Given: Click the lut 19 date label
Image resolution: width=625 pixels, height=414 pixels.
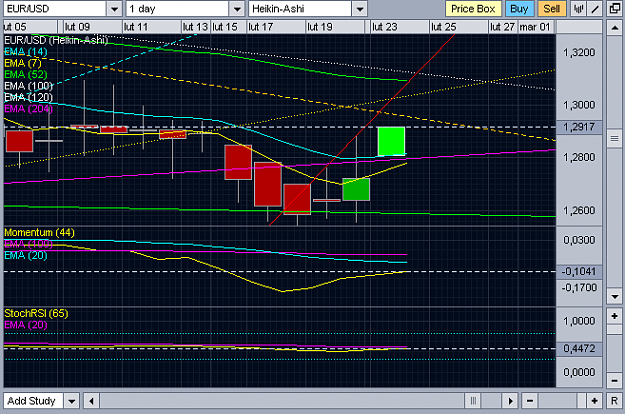Looking at the screenshot, I should tap(320, 27).
